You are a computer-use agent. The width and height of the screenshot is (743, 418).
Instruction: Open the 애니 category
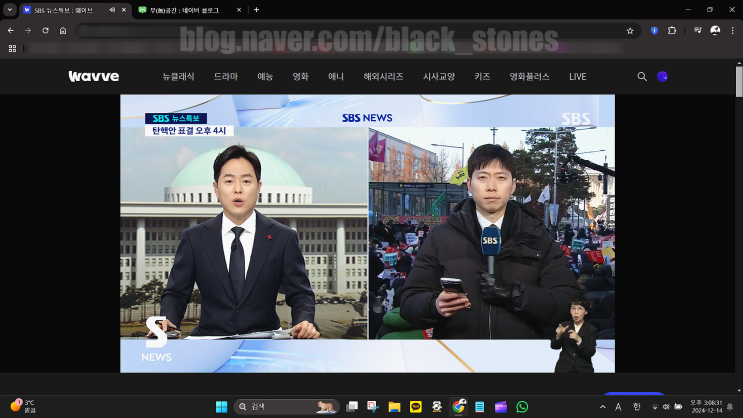point(335,76)
